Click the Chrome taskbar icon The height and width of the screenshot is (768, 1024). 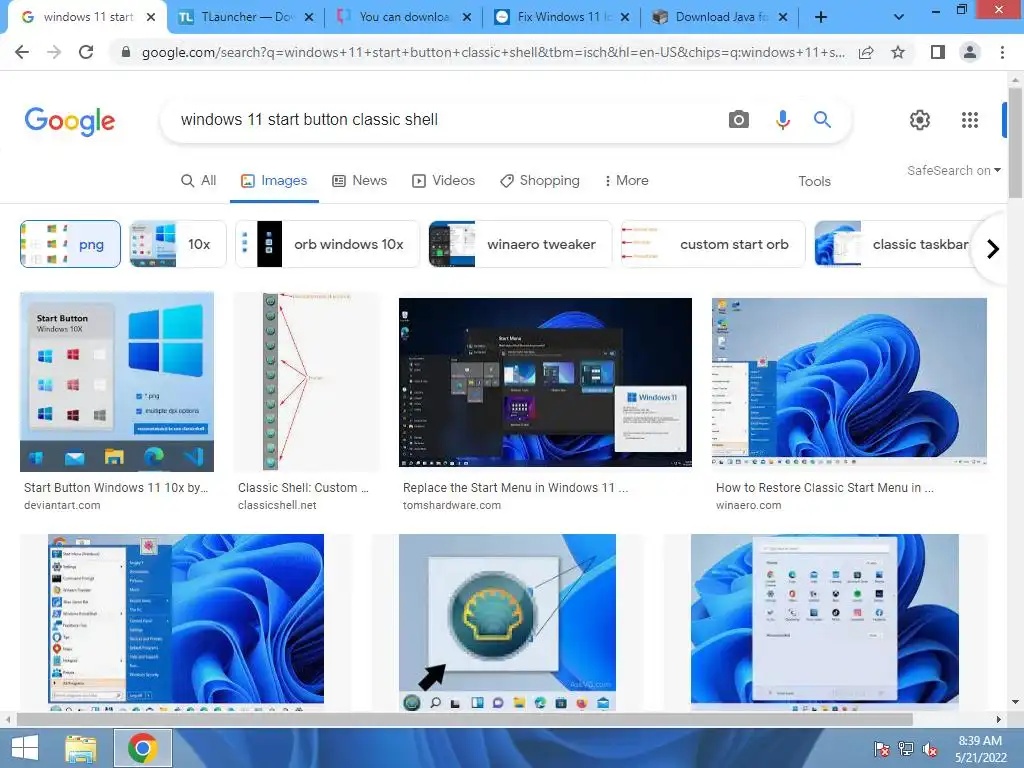coord(143,748)
